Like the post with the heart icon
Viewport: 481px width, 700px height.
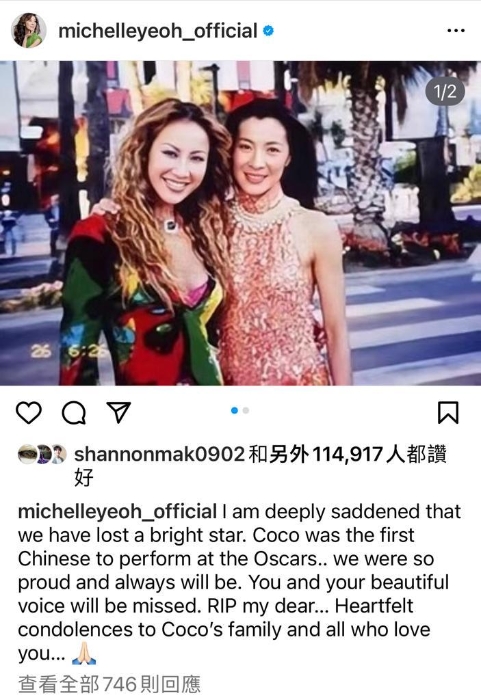pos(29,412)
